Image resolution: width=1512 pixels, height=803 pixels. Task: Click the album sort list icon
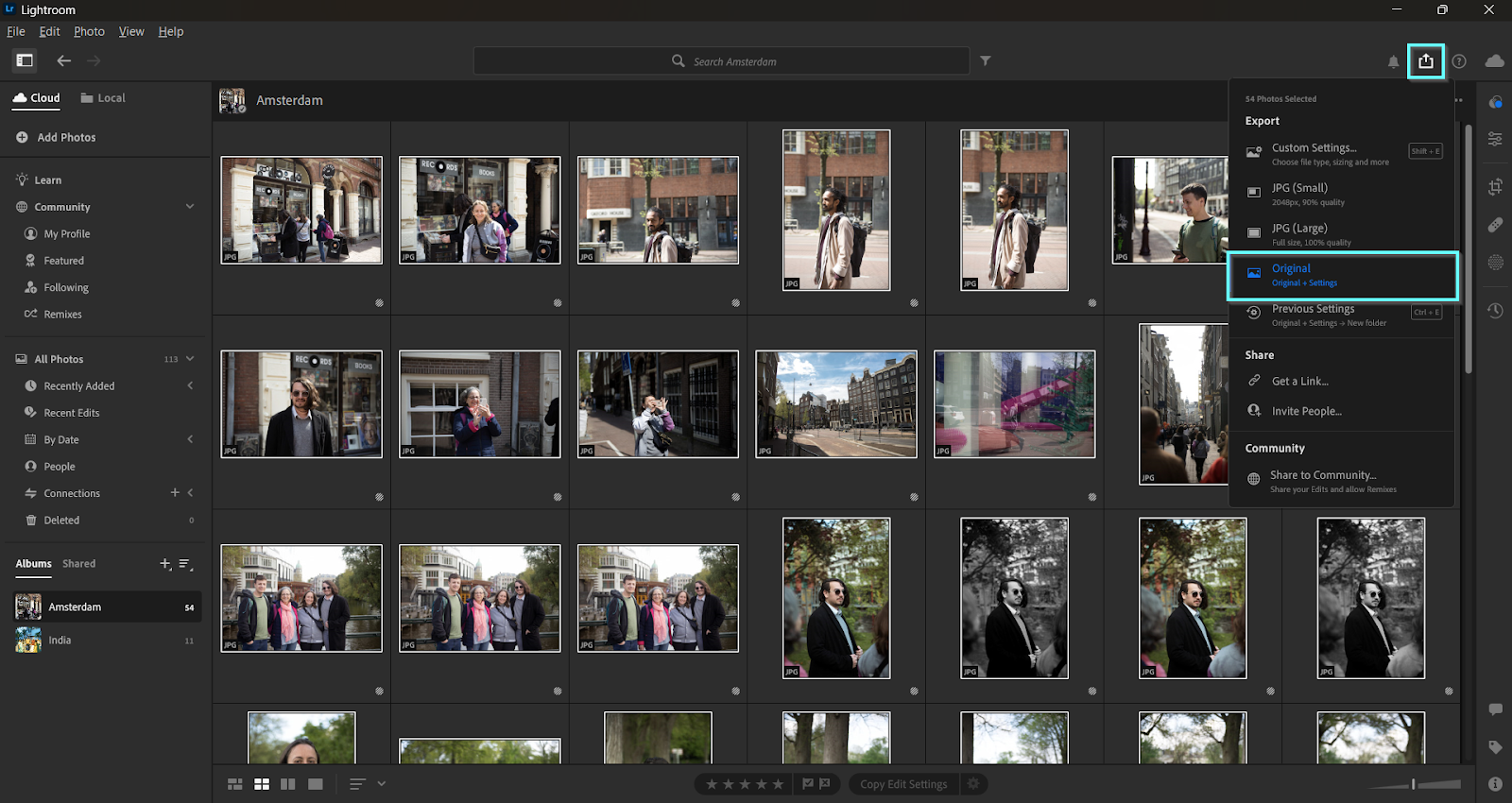[185, 564]
